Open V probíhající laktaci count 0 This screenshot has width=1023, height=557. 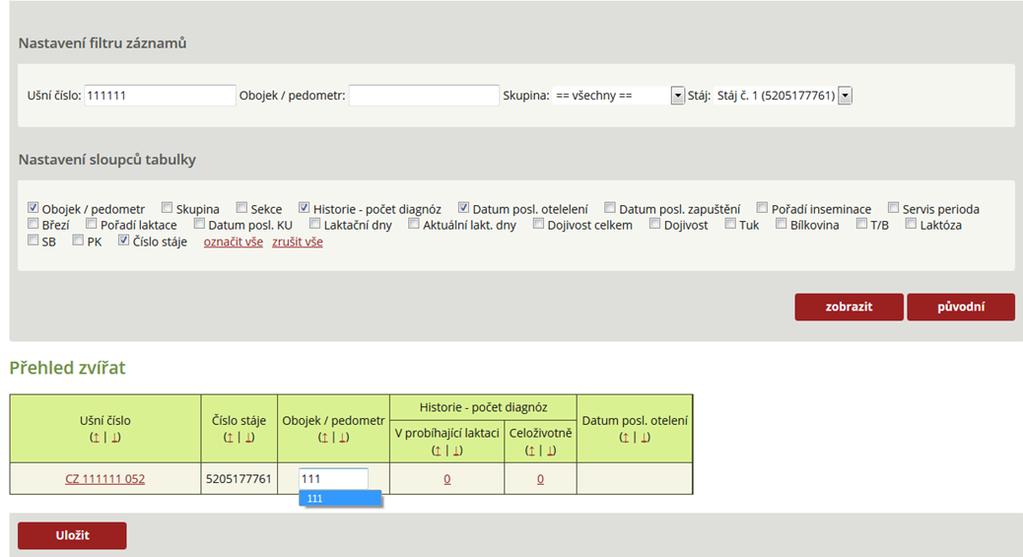click(x=447, y=479)
